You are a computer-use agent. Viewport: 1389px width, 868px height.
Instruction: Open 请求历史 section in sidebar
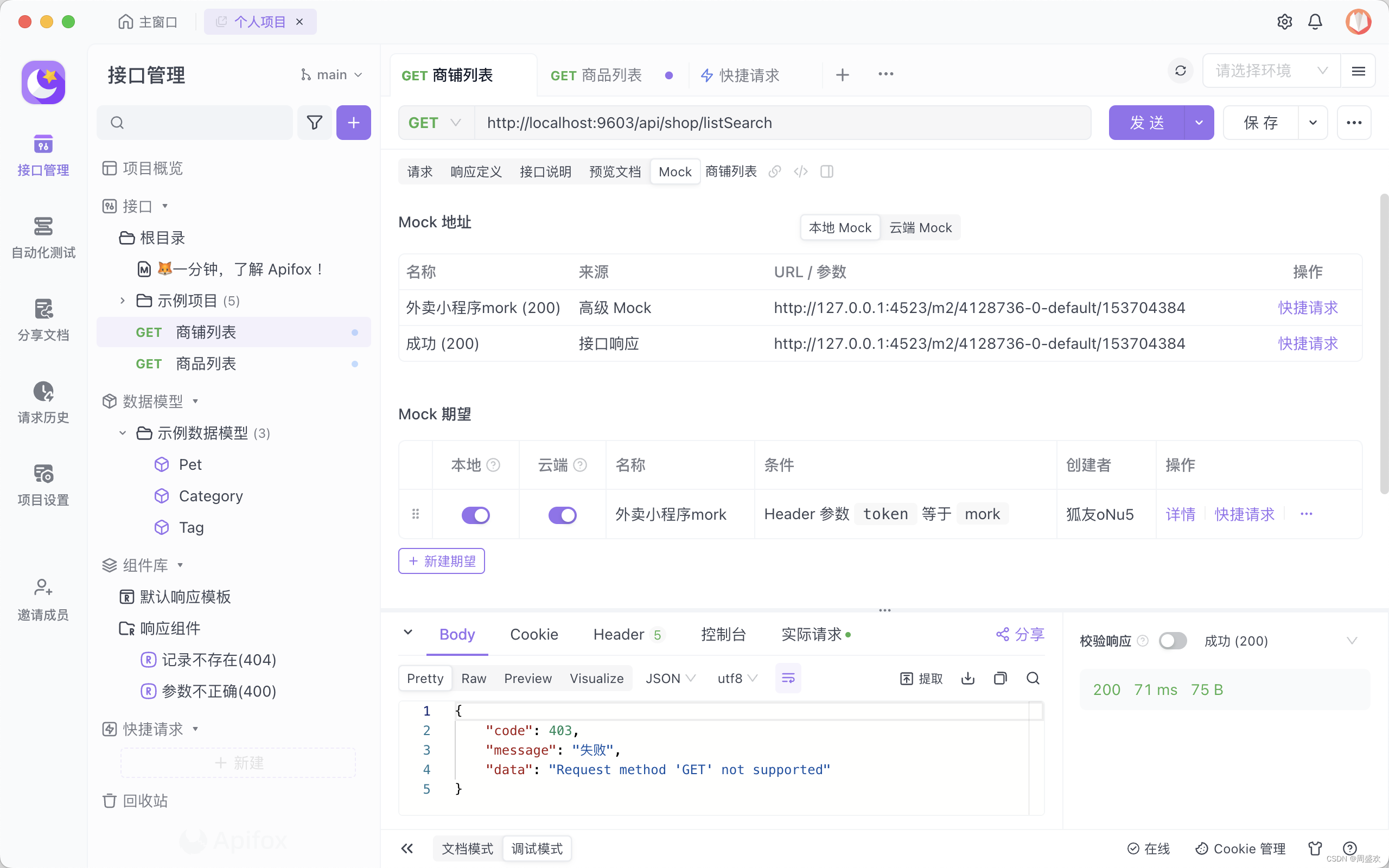pos(43,403)
